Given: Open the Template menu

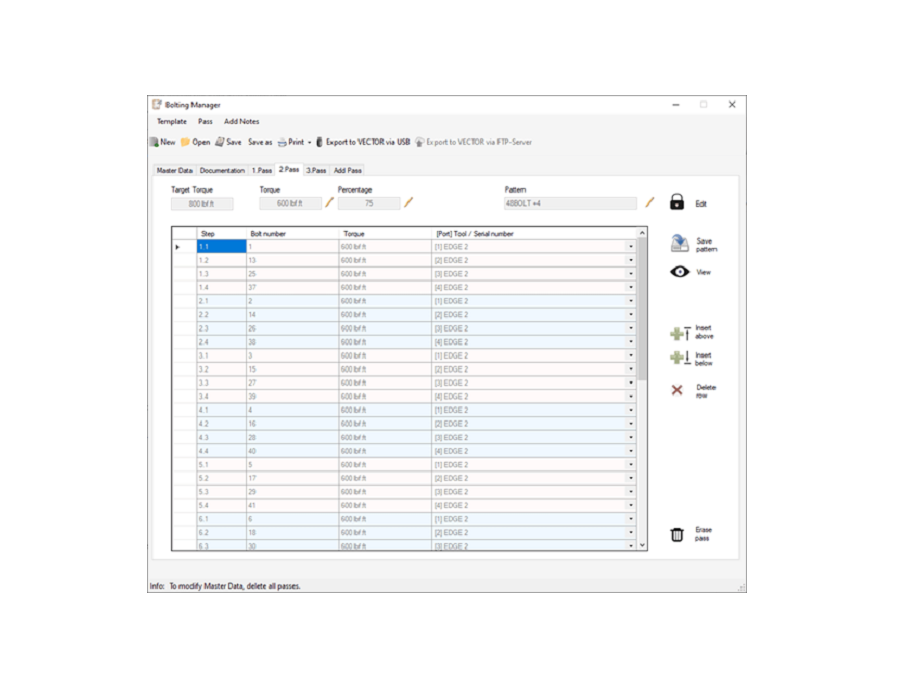Looking at the screenshot, I should [171, 121].
